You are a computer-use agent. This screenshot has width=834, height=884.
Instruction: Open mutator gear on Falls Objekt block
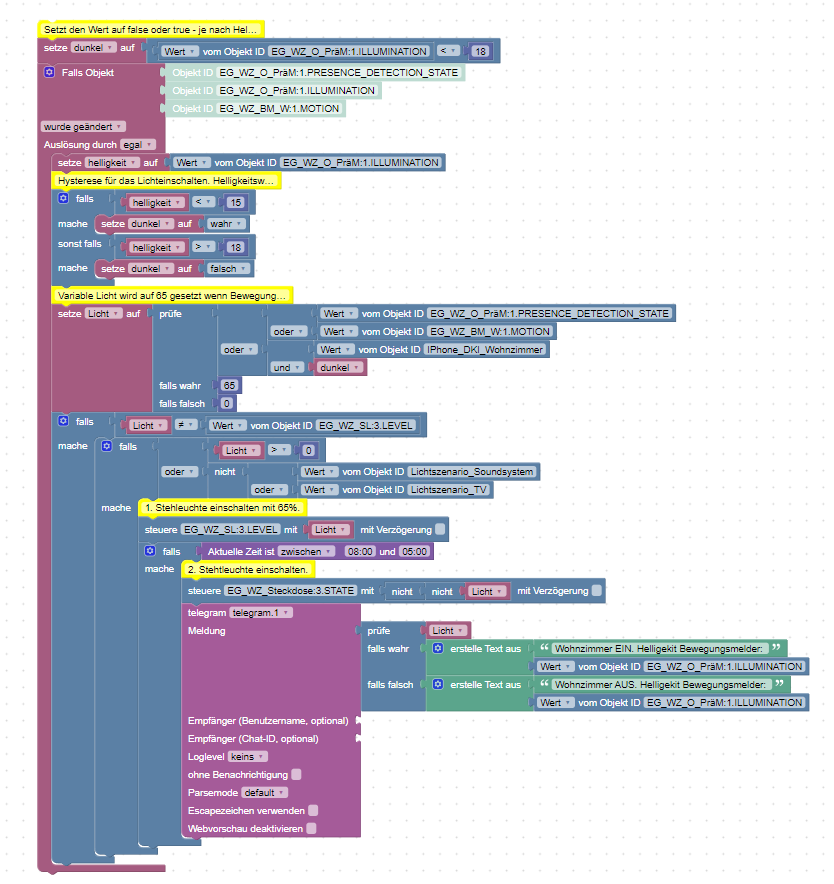pyautogui.click(x=49, y=72)
